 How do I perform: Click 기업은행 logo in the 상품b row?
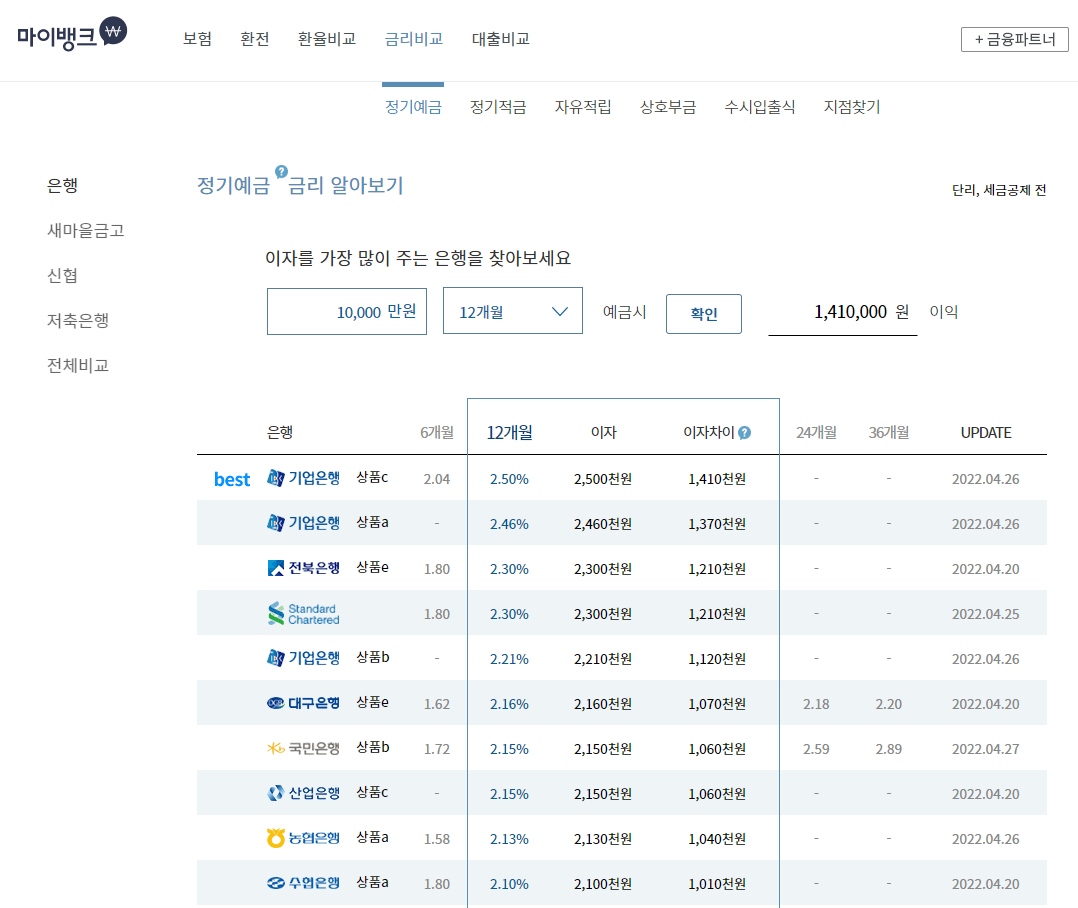(303, 658)
